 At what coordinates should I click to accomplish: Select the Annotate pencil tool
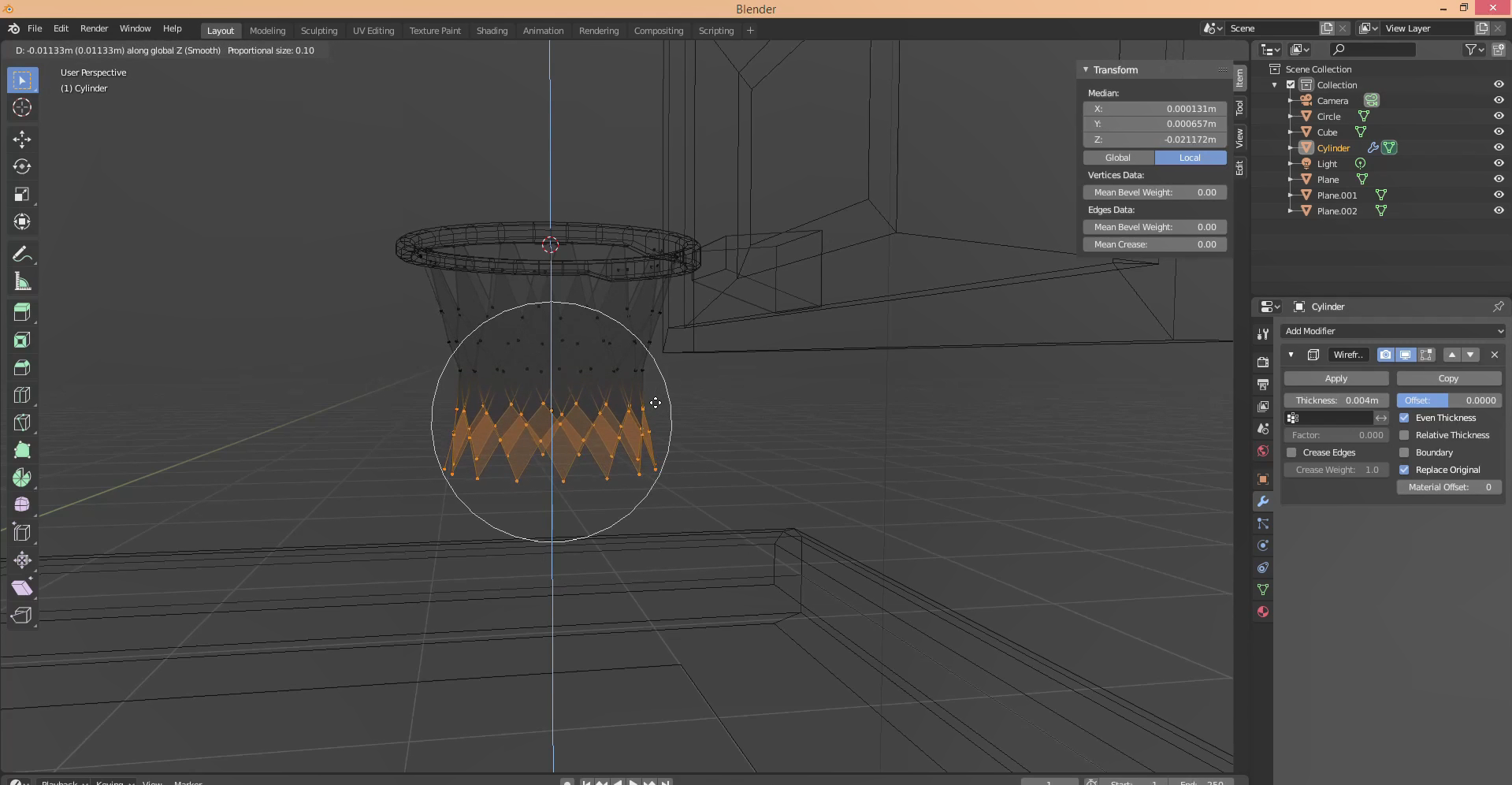click(22, 254)
